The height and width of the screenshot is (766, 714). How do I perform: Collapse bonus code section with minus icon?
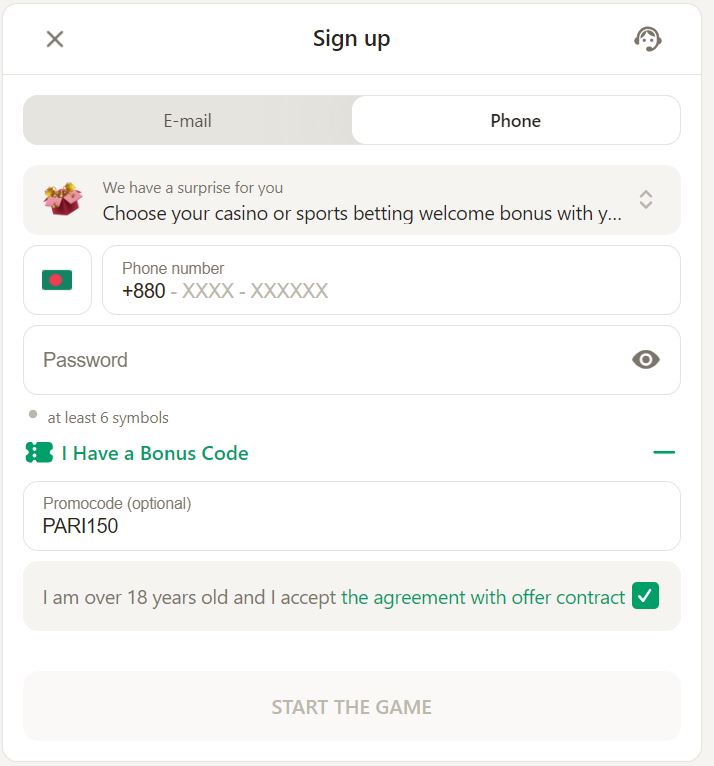(x=664, y=452)
